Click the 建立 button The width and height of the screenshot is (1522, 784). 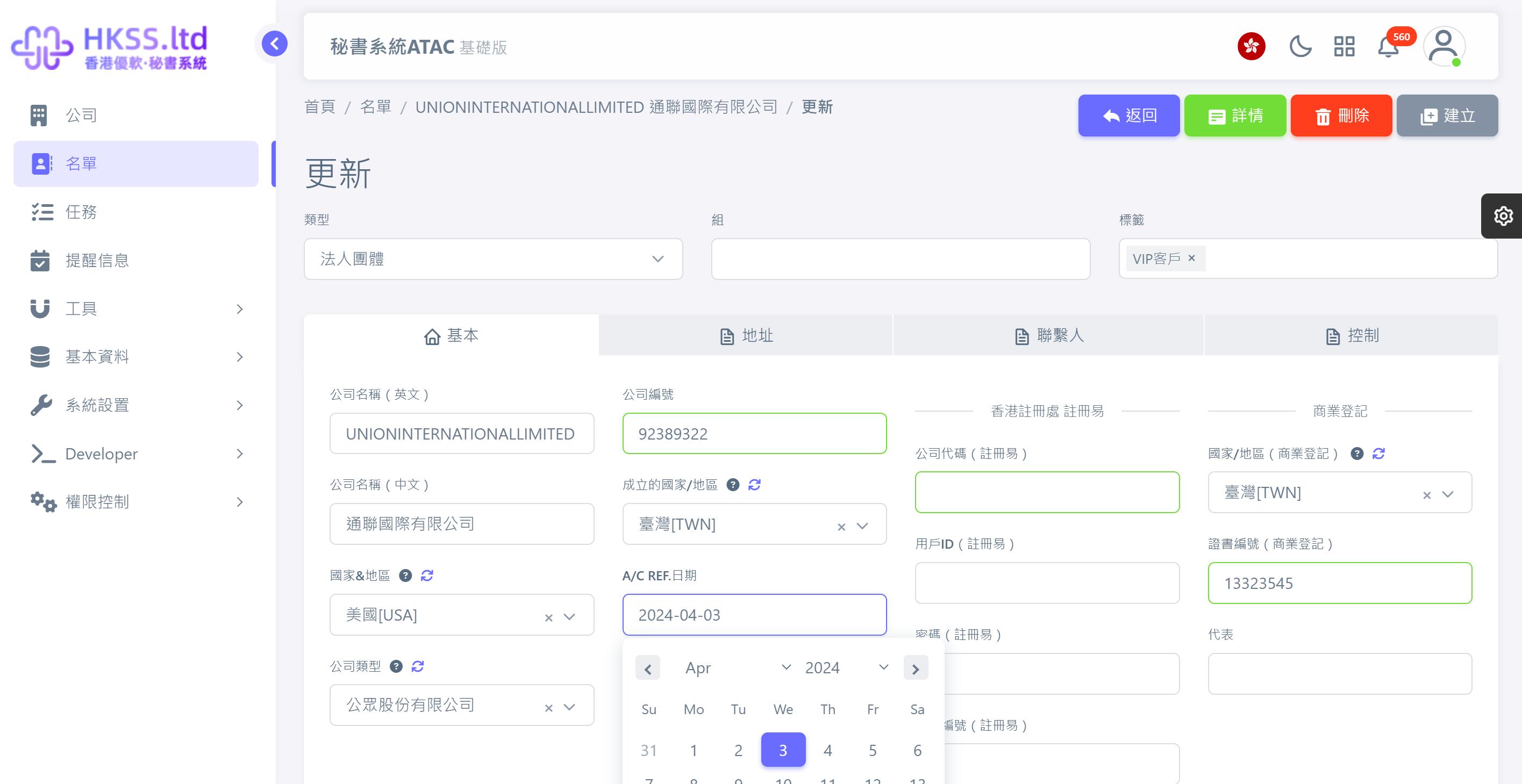(1447, 115)
